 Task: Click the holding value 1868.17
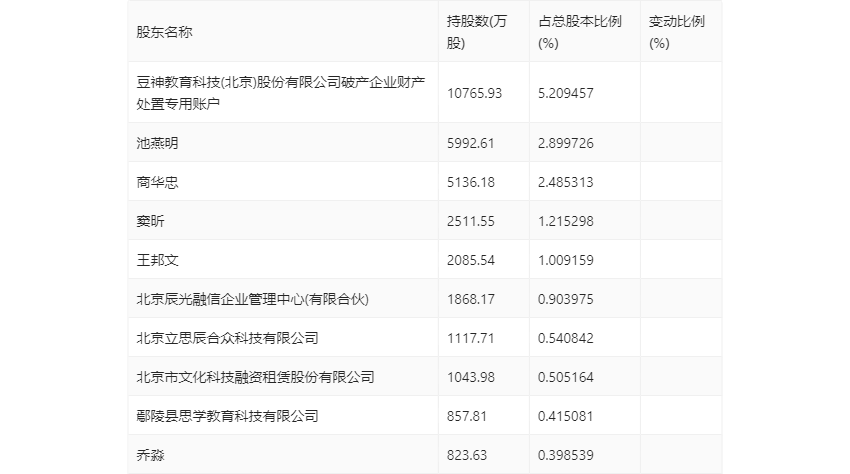471,299
